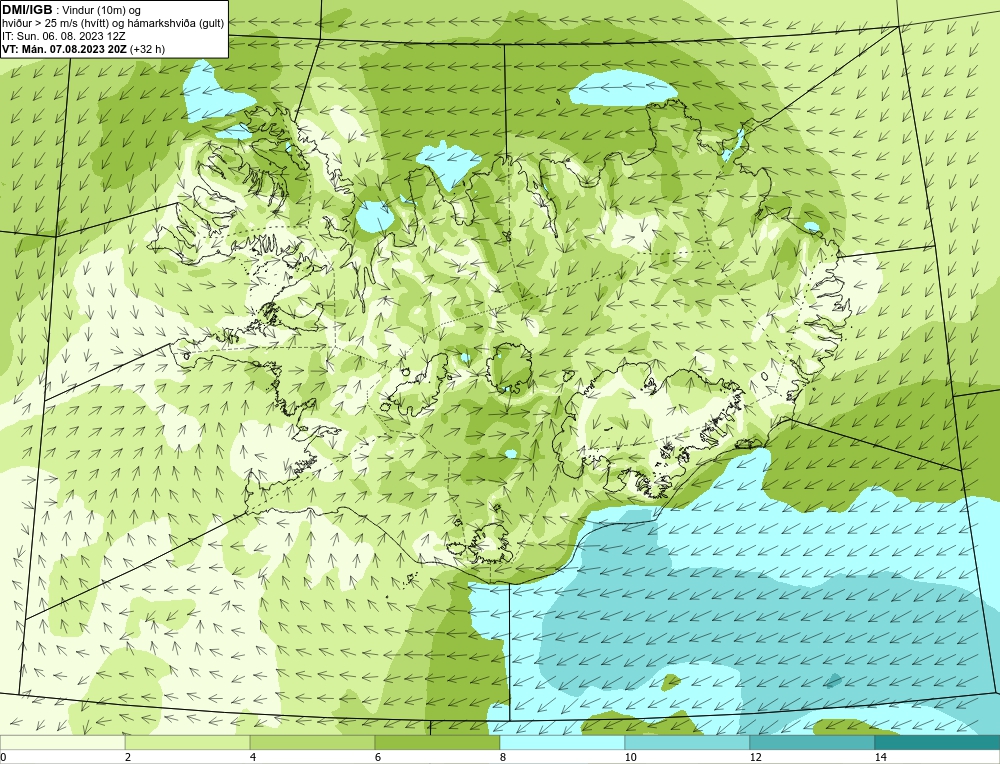Click the 6–8 m/s dark green swatch
The width and height of the screenshot is (1000, 764).
[x=438, y=742]
